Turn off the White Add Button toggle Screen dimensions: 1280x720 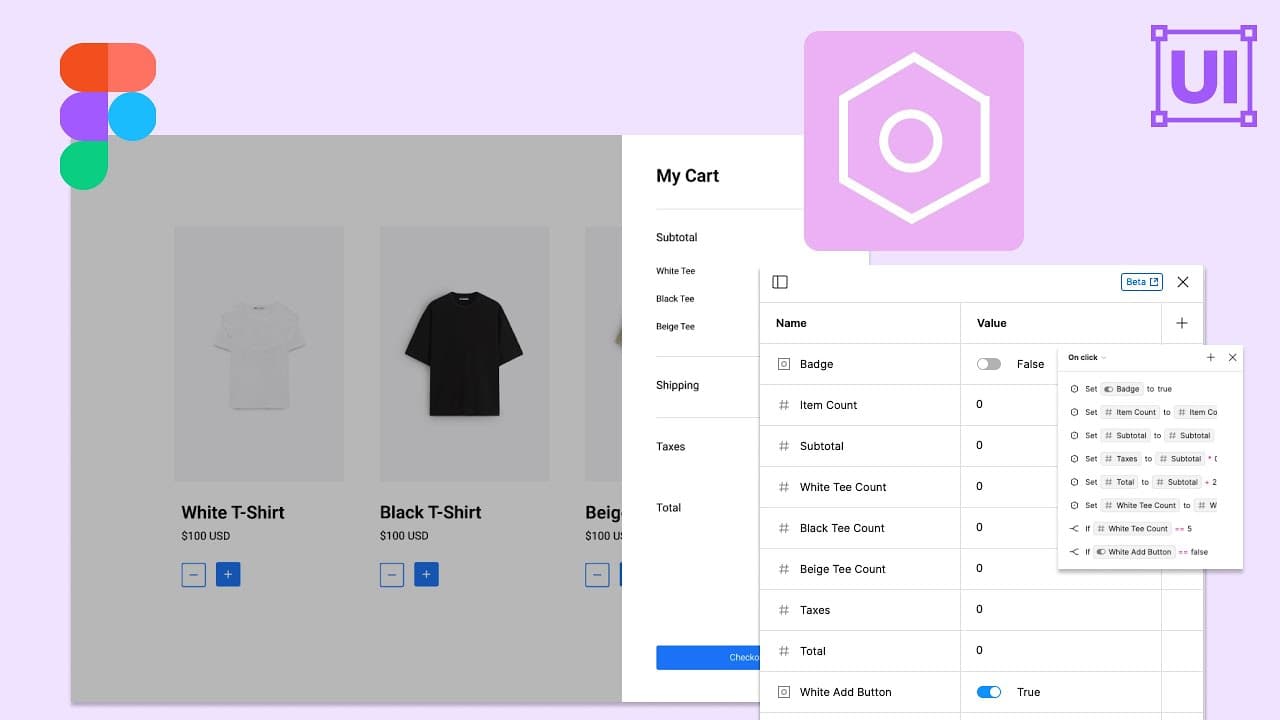[989, 692]
